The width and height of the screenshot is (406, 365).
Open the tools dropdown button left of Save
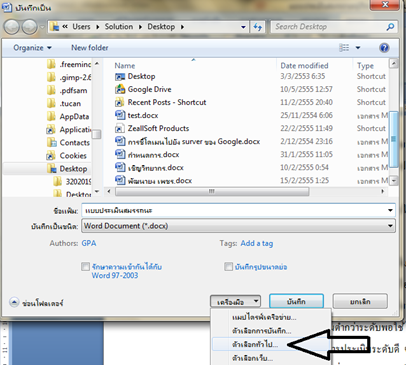pos(235,302)
